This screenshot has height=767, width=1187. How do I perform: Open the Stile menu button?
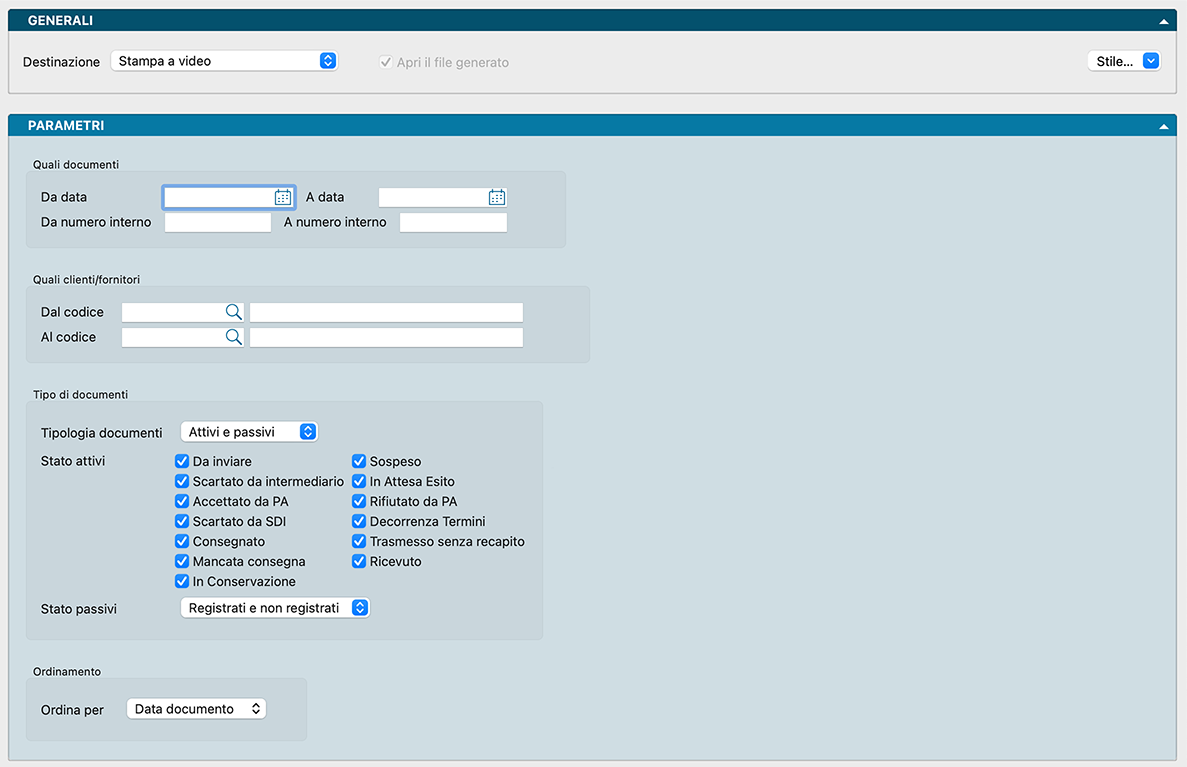point(1123,61)
